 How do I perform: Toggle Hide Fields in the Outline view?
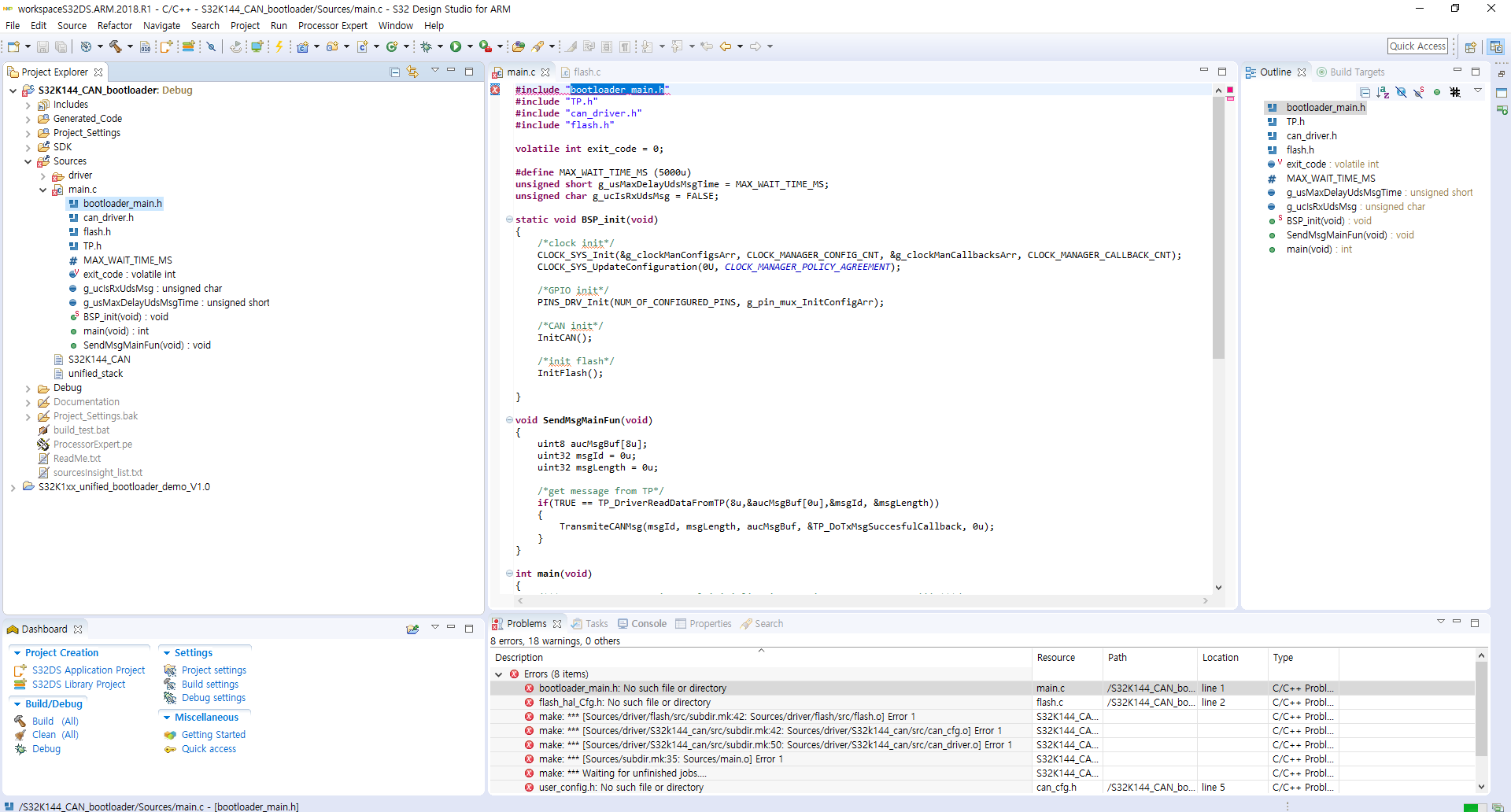(1401, 92)
